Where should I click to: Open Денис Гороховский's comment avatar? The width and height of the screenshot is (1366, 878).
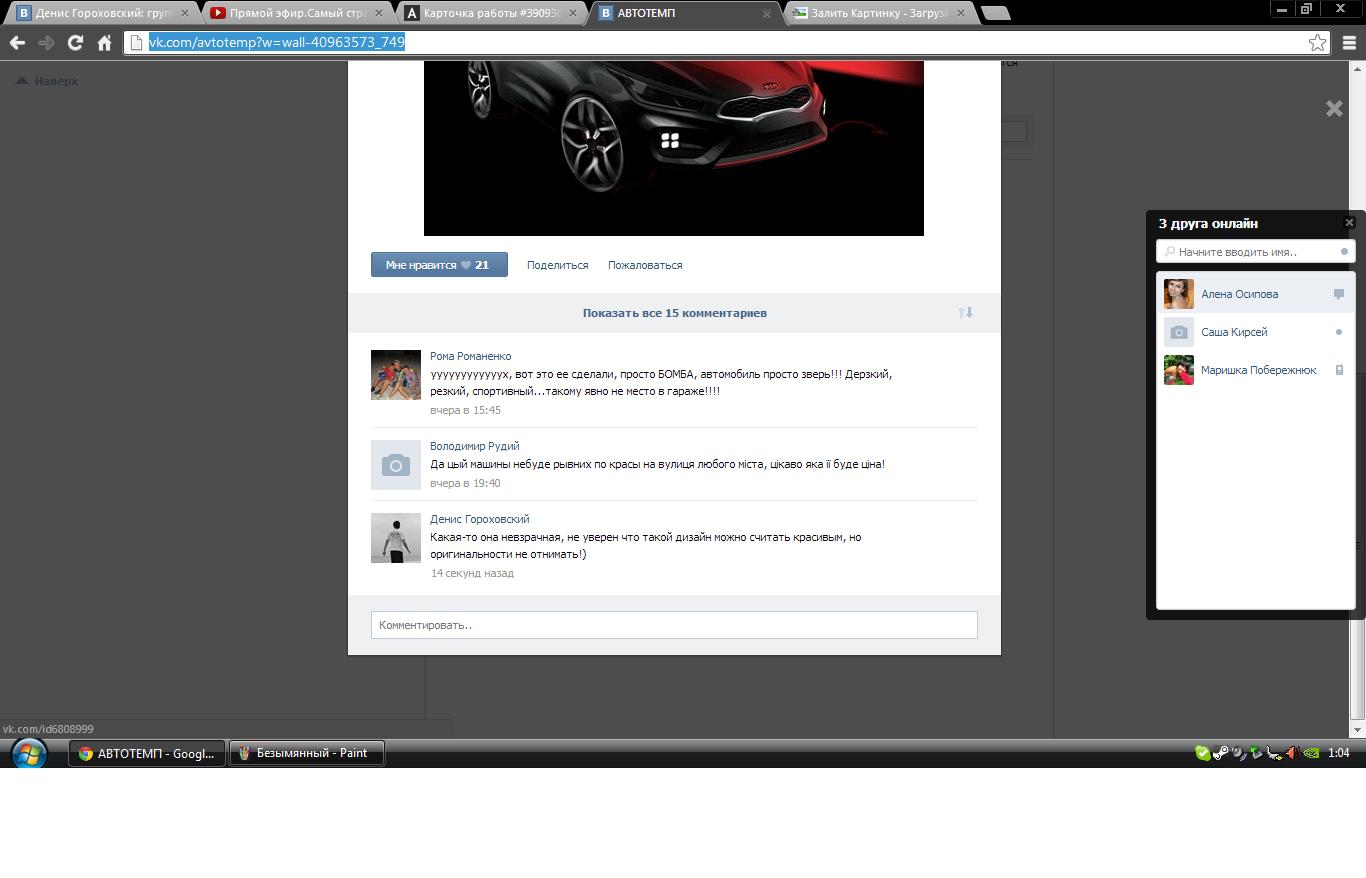pyautogui.click(x=396, y=538)
